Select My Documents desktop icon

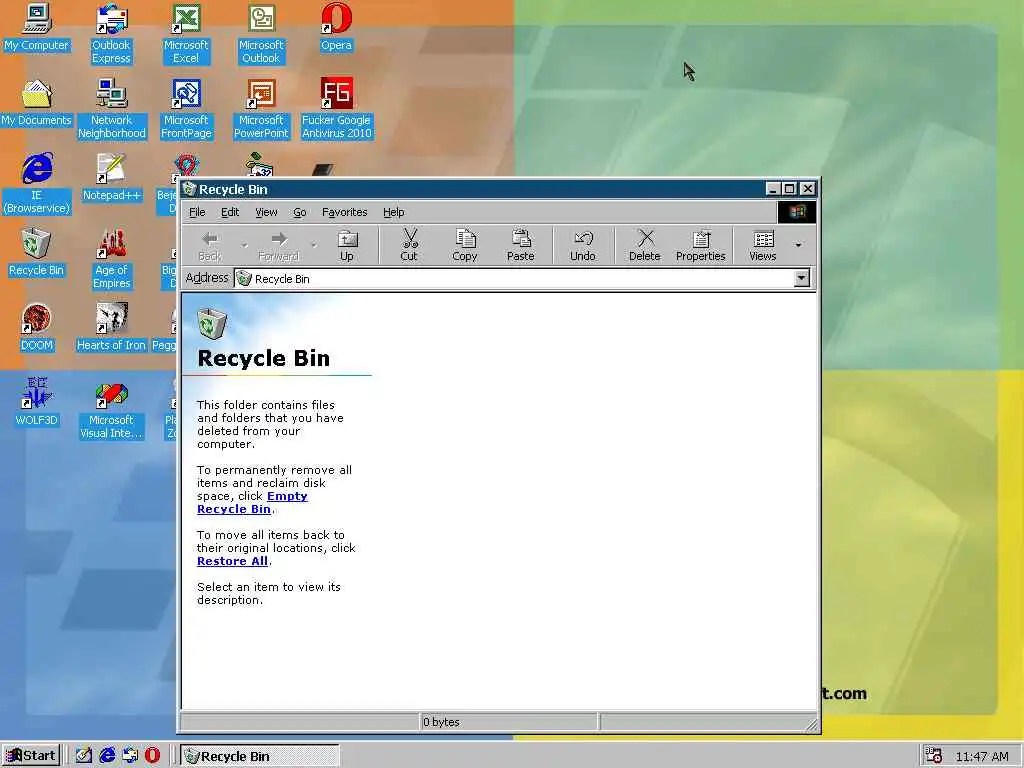pos(37,103)
